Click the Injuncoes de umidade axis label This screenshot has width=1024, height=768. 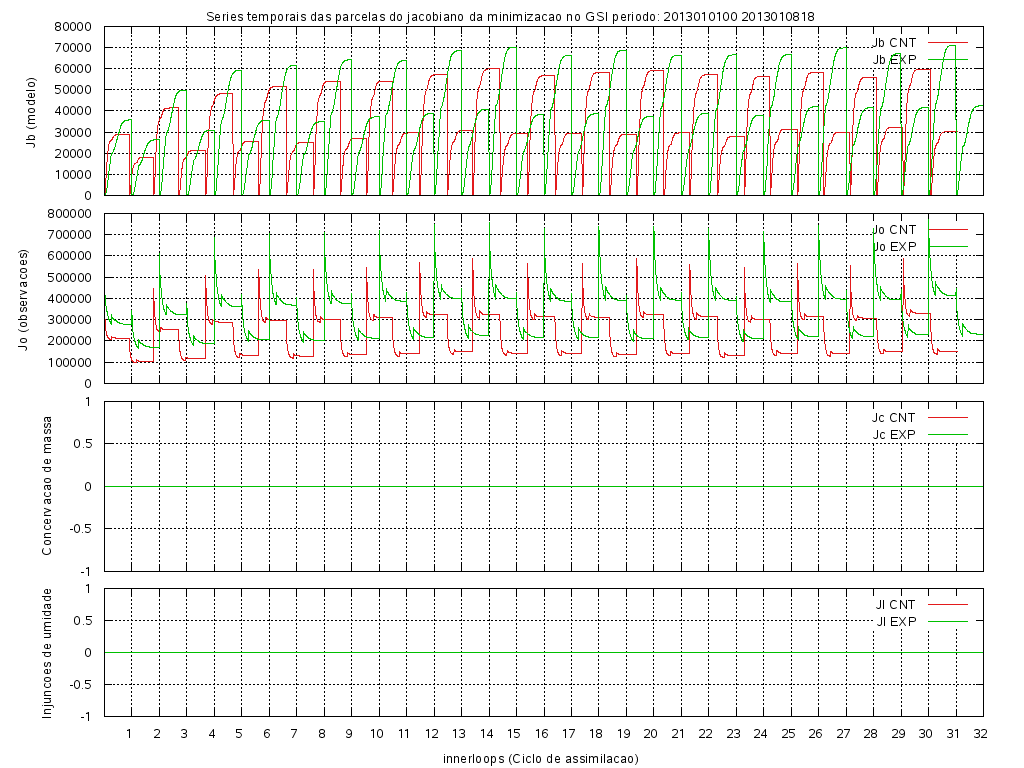click(47, 652)
